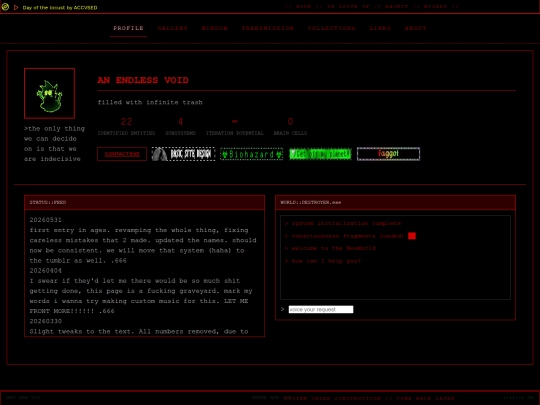Click the green Get off my planet badge
The height and width of the screenshot is (405, 540).
pyautogui.click(x=320, y=154)
